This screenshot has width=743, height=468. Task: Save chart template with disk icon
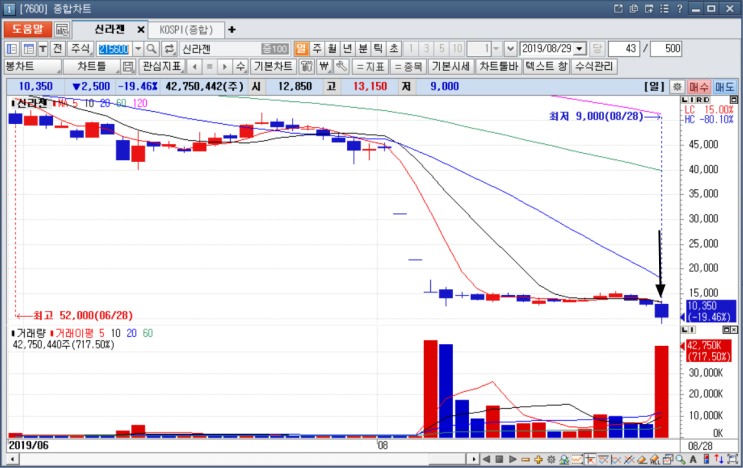[x=128, y=67]
